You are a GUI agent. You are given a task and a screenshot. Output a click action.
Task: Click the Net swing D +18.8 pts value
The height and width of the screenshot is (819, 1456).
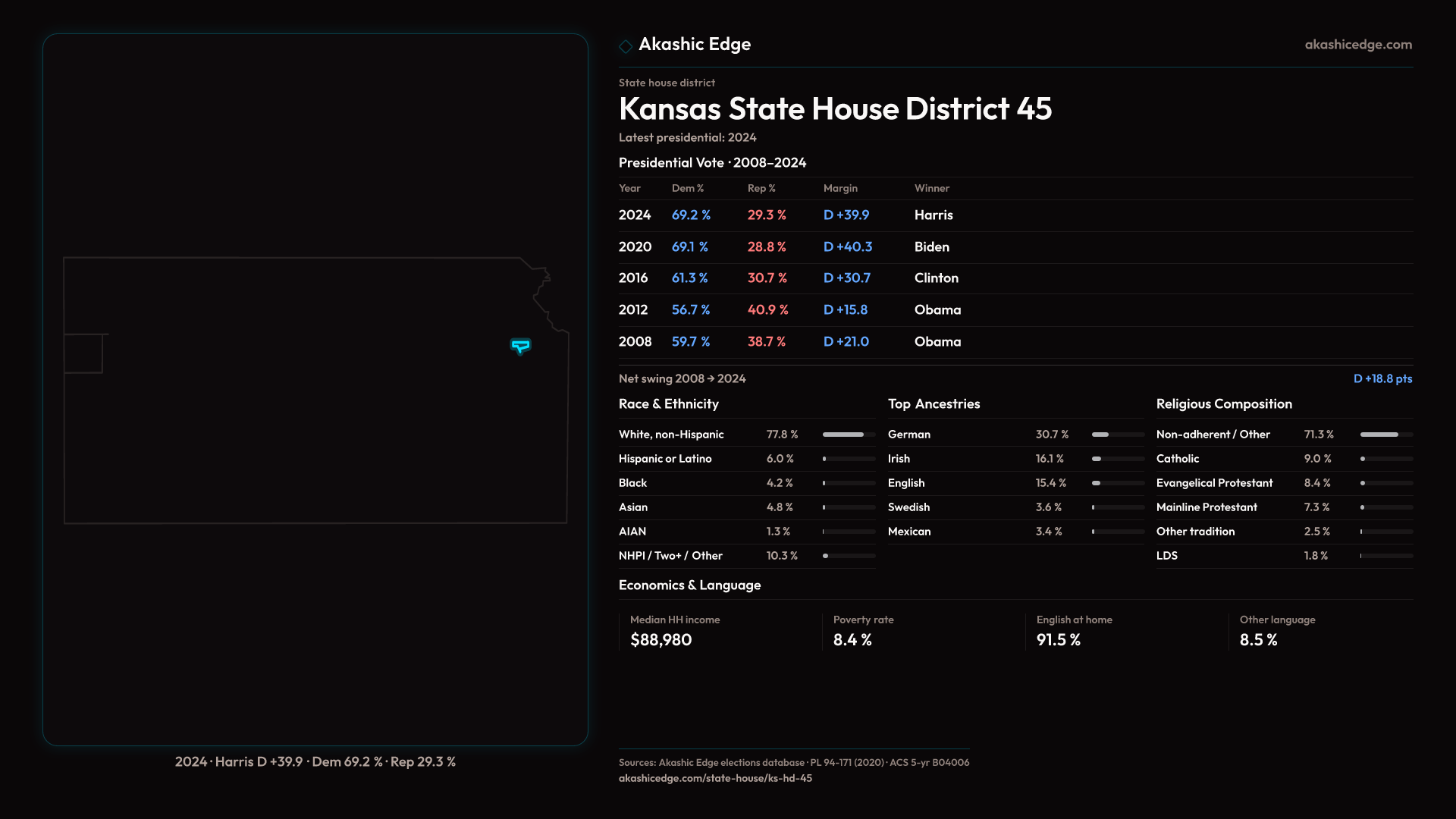pos(1382,378)
